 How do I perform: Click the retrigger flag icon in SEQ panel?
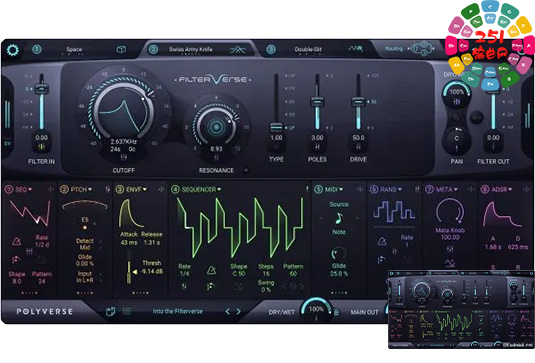[15, 260]
